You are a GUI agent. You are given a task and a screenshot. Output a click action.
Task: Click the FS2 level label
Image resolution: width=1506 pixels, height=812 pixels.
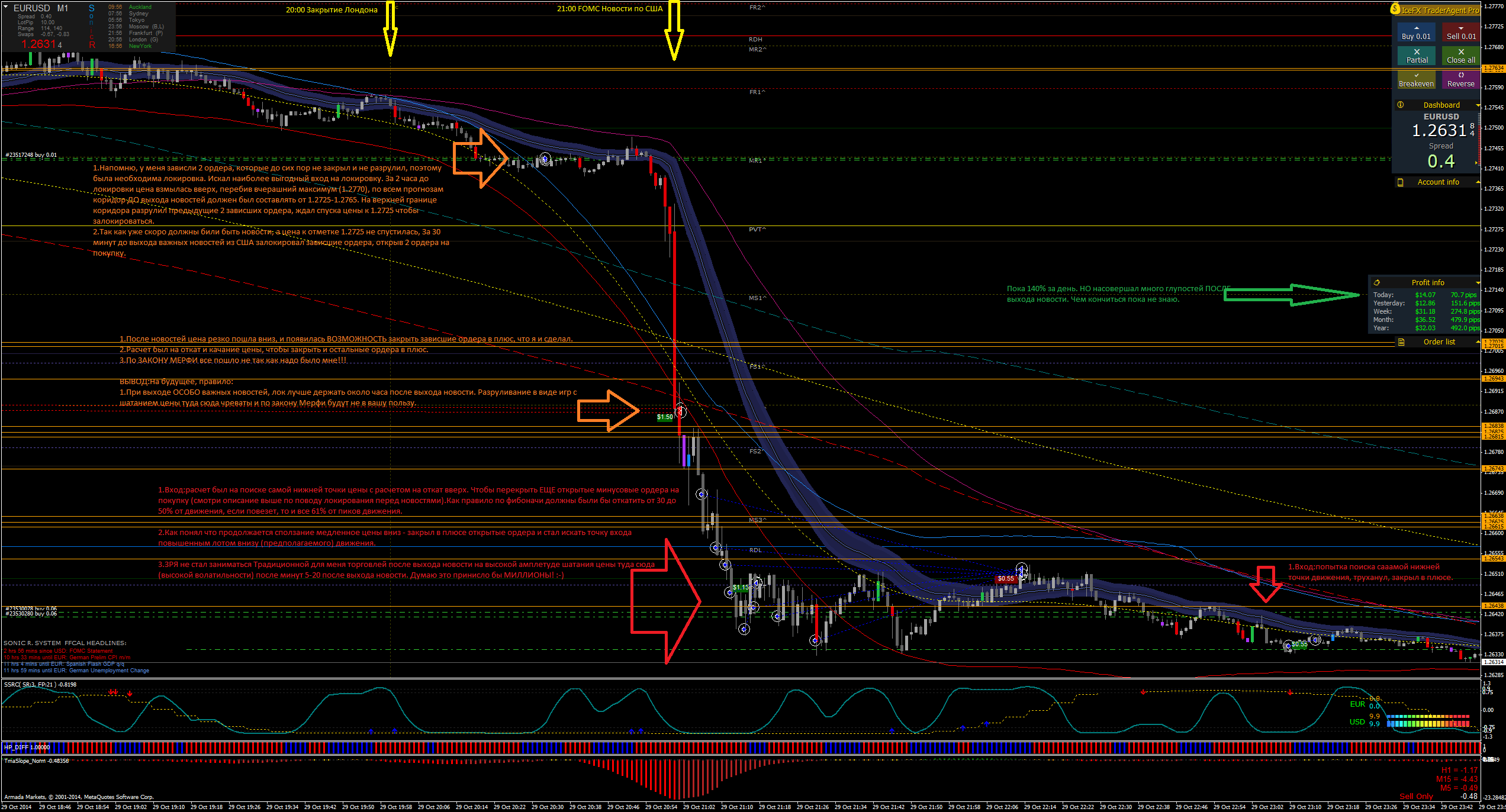click(756, 452)
